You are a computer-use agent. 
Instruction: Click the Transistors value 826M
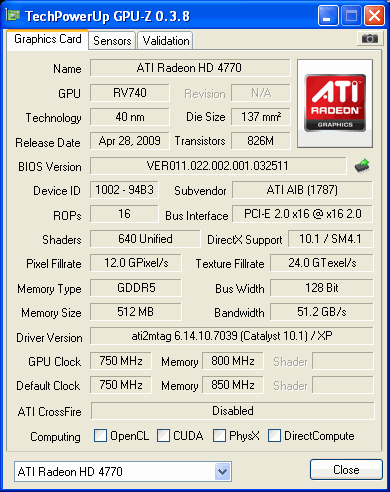pyautogui.click(x=261, y=141)
